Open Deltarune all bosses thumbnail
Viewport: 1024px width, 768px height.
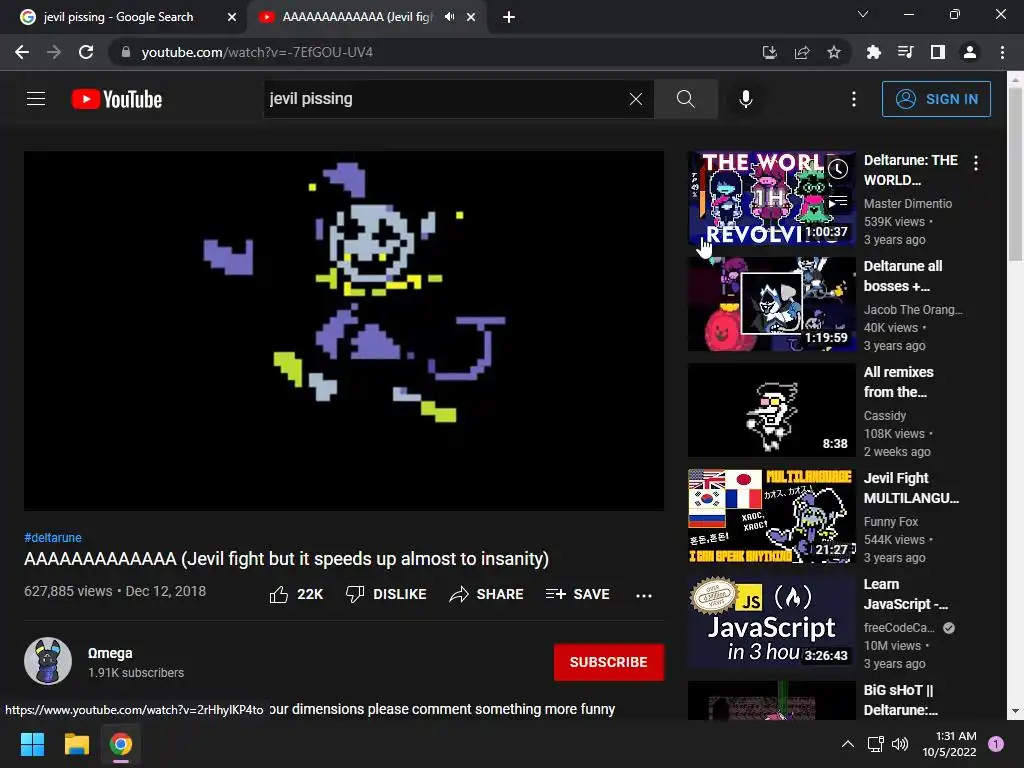click(772, 304)
